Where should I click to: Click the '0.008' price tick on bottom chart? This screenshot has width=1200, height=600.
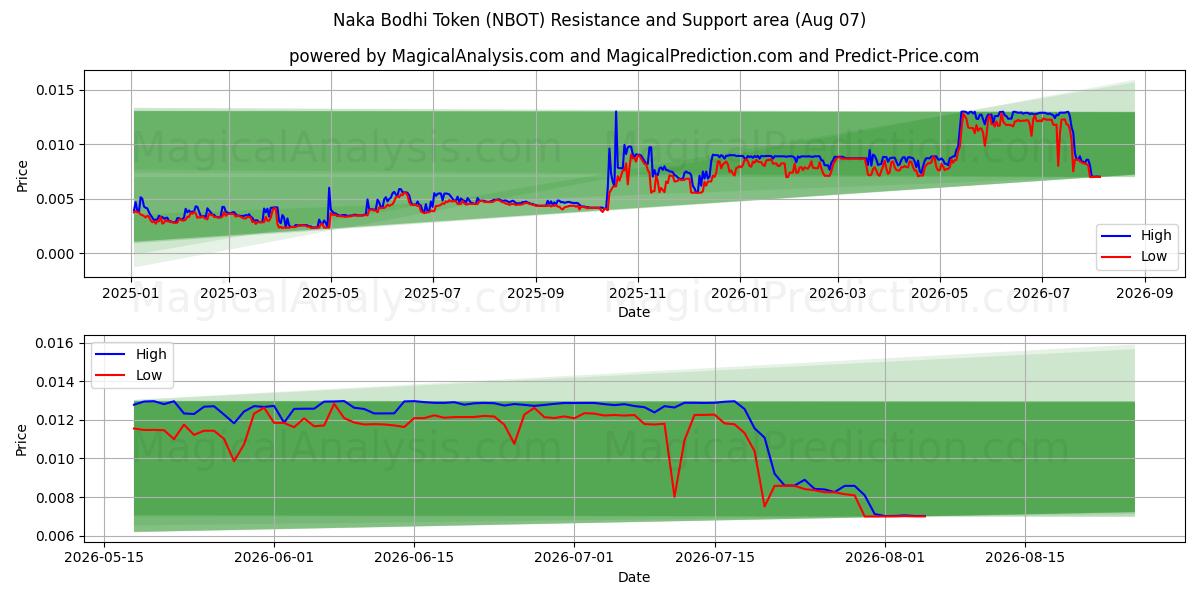(x=57, y=498)
